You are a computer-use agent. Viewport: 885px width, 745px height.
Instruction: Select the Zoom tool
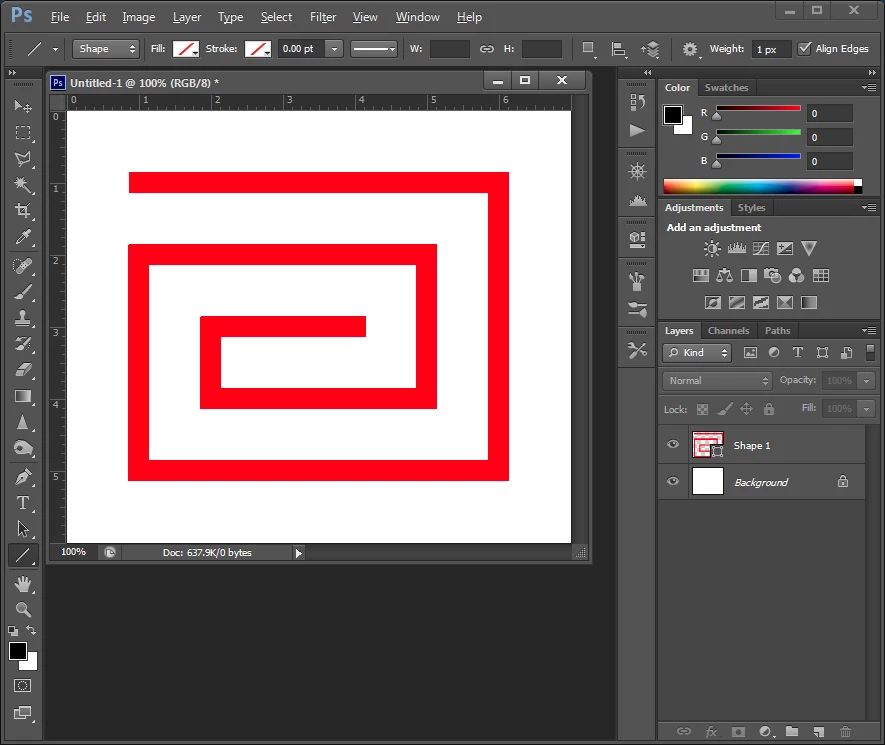pos(23,610)
